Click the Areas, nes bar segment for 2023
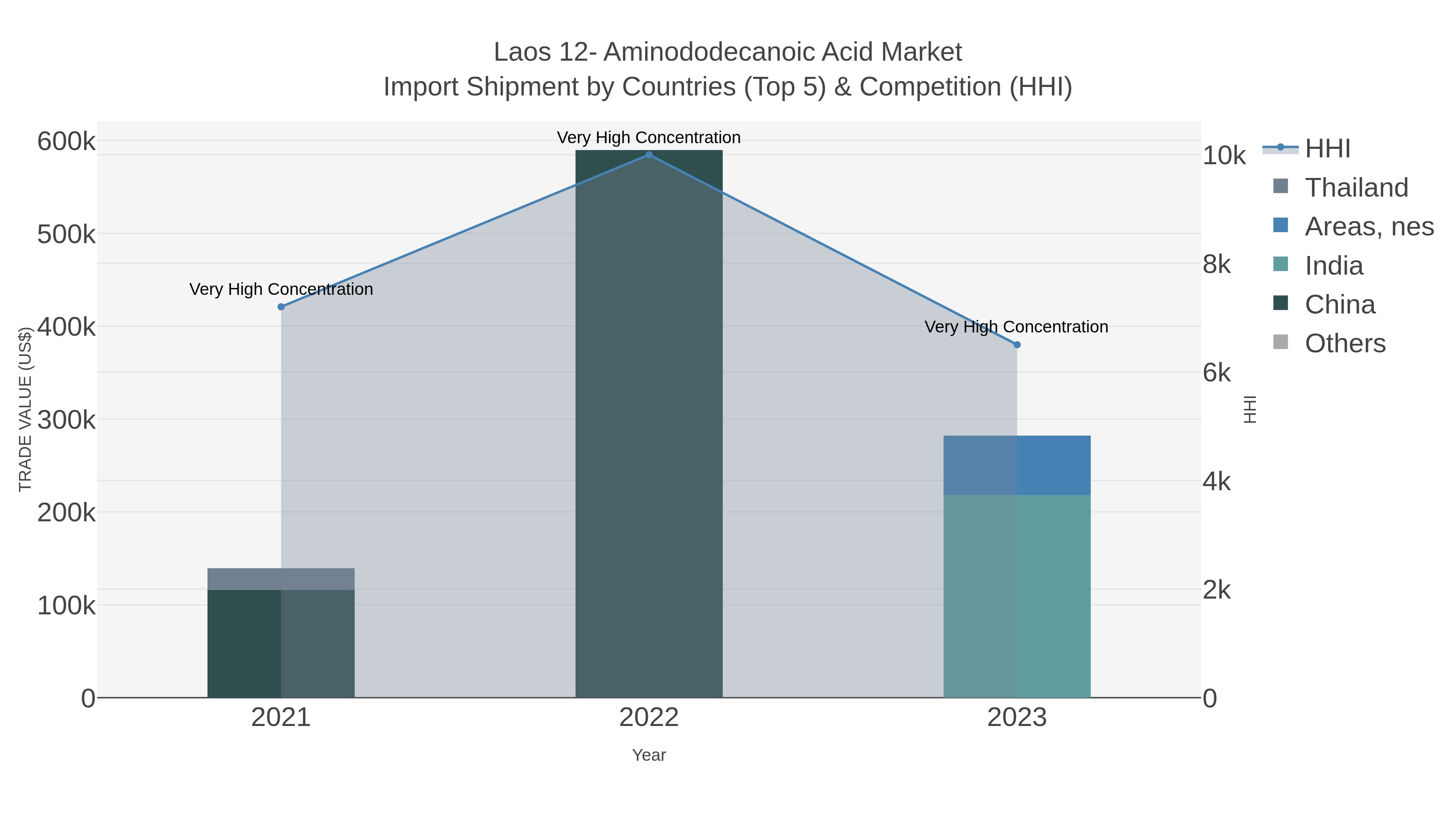 [x=1017, y=466]
